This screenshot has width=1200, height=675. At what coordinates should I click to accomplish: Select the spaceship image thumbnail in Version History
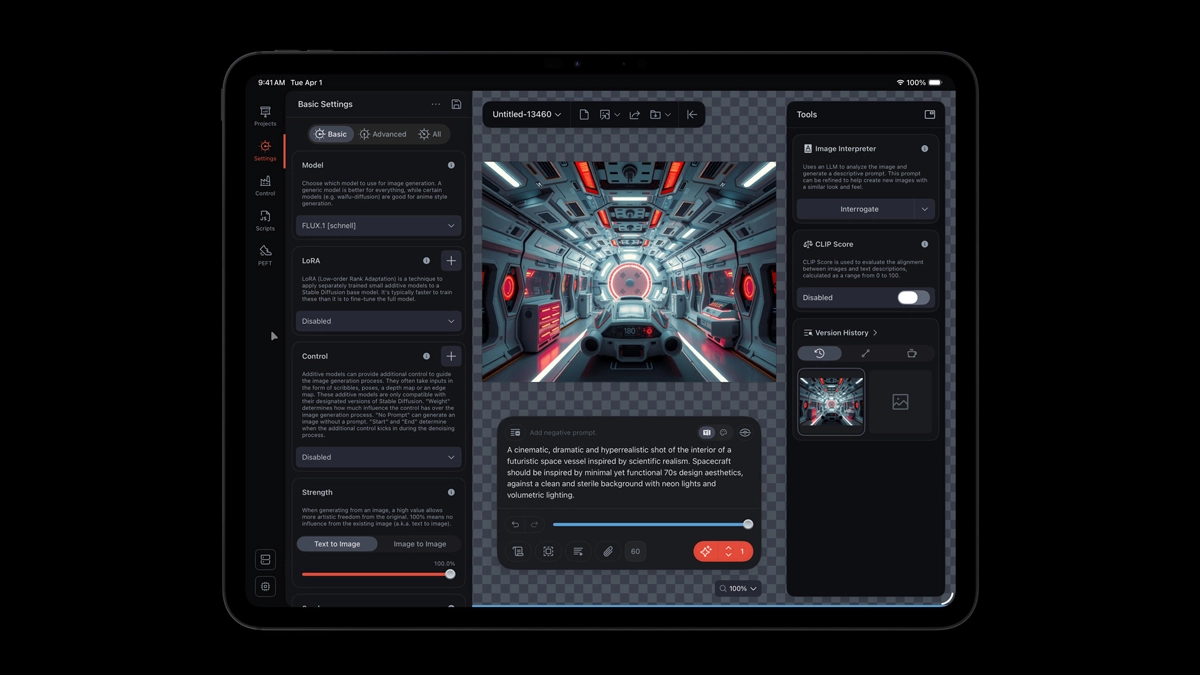[832, 400]
